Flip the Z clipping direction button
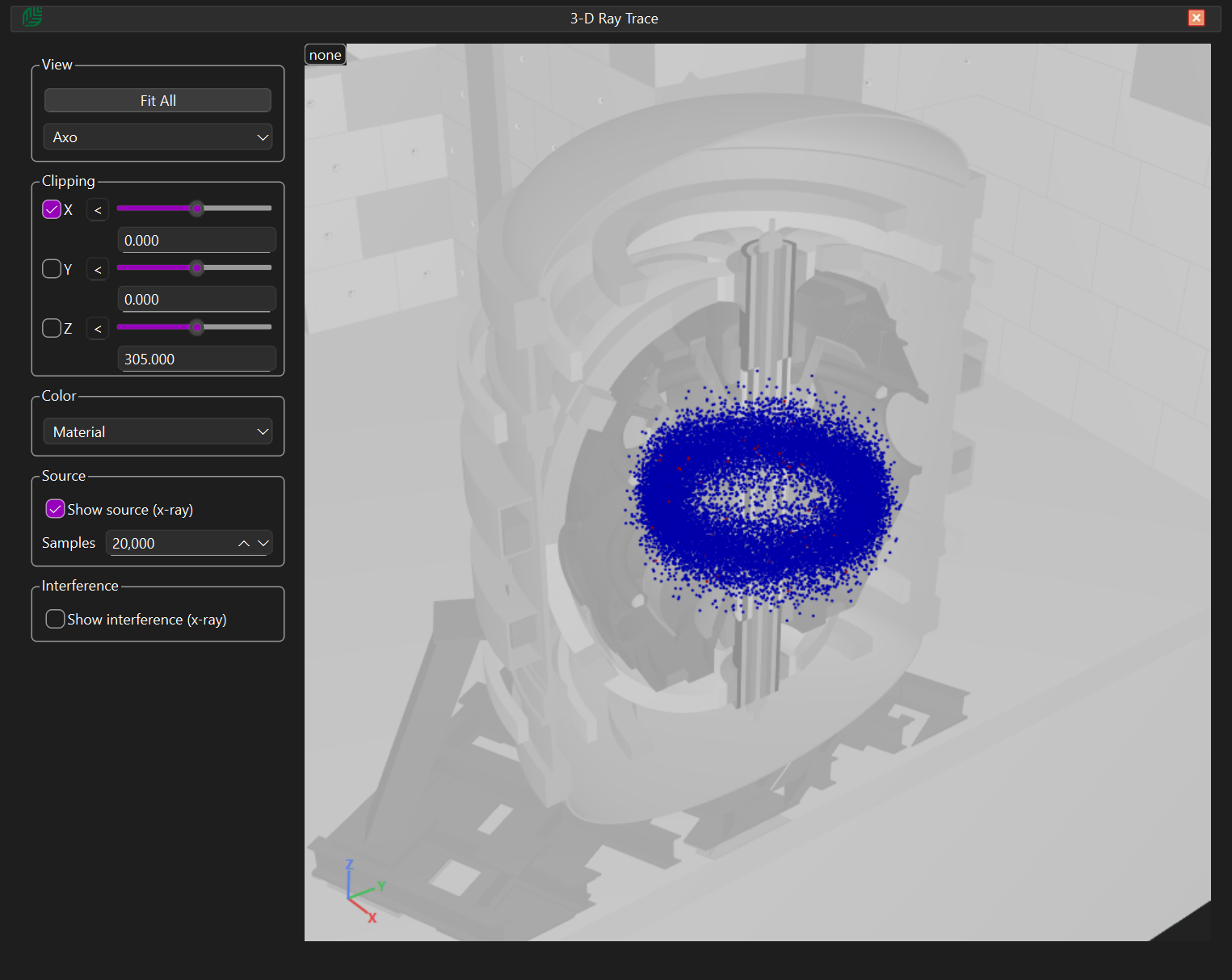Viewport: 1232px width, 980px height. (98, 329)
